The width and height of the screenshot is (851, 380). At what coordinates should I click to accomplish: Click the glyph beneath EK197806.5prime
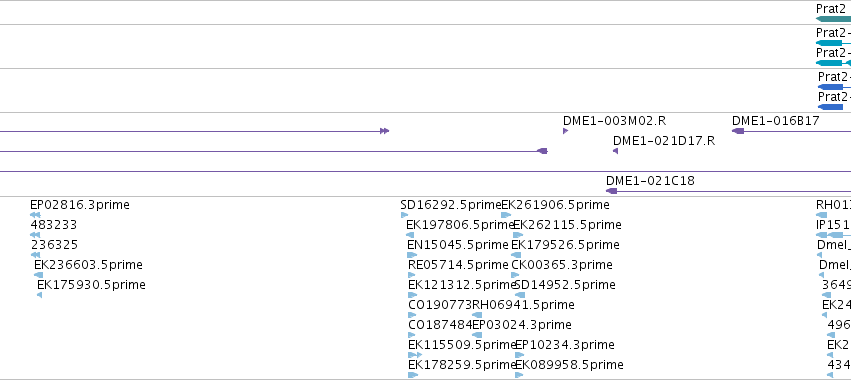point(410,235)
